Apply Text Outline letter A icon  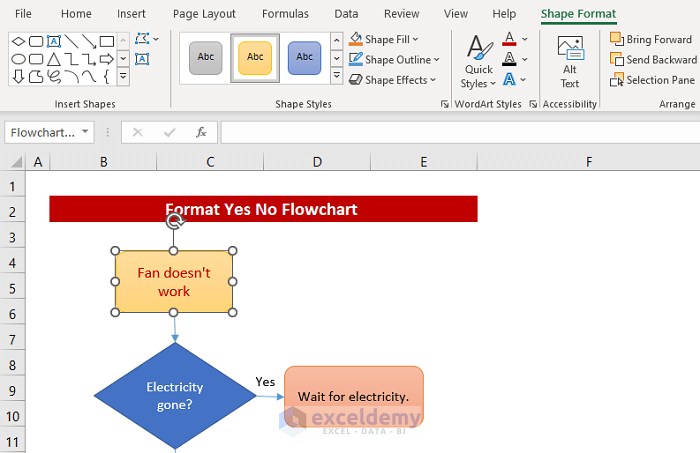[509, 59]
